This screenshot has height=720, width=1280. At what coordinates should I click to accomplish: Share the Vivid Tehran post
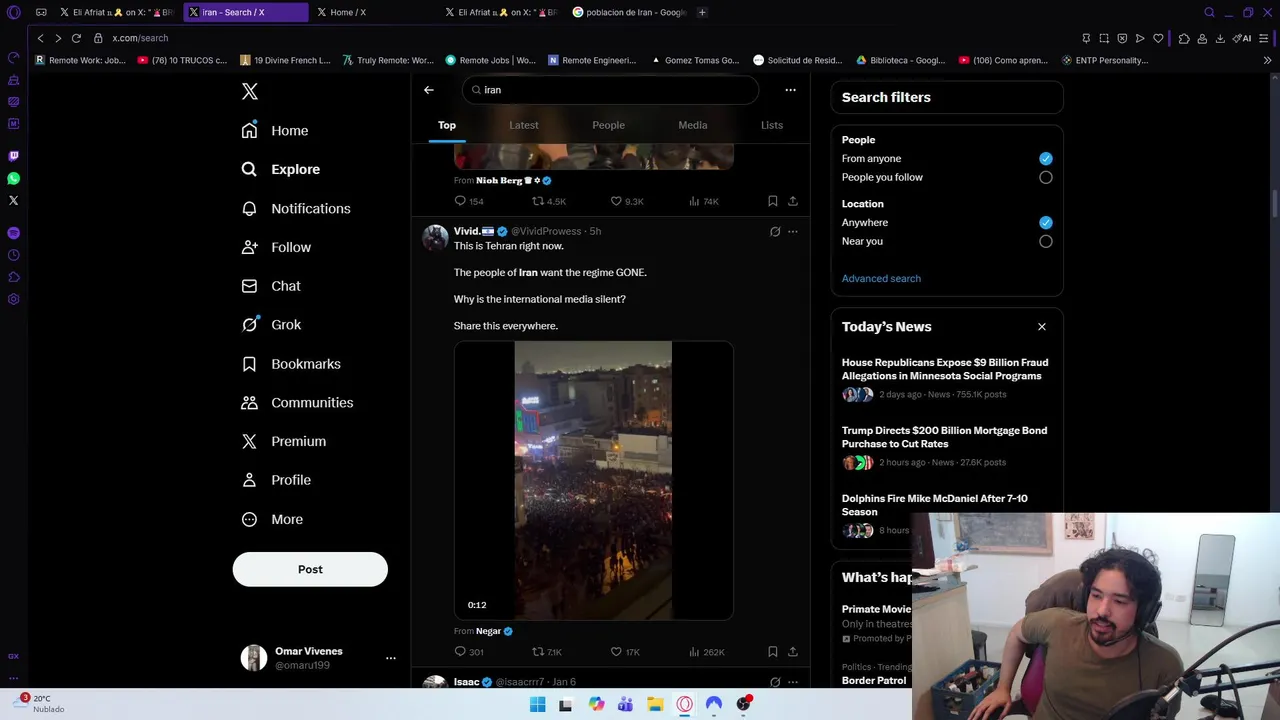point(793,652)
